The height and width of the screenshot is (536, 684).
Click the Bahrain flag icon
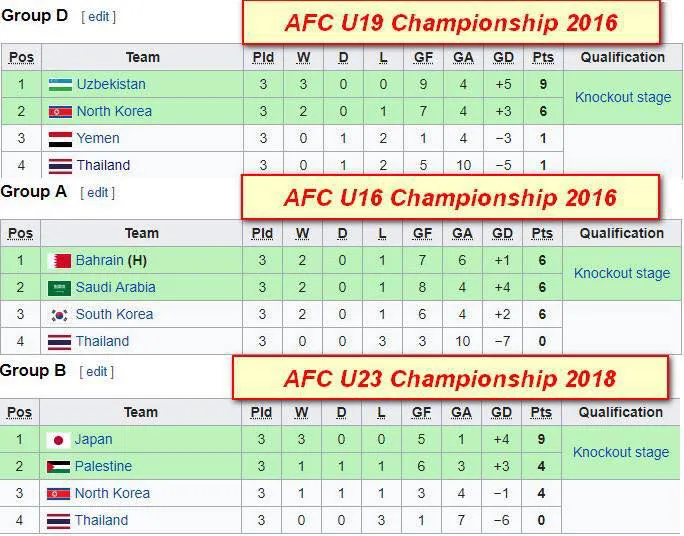pos(59,261)
